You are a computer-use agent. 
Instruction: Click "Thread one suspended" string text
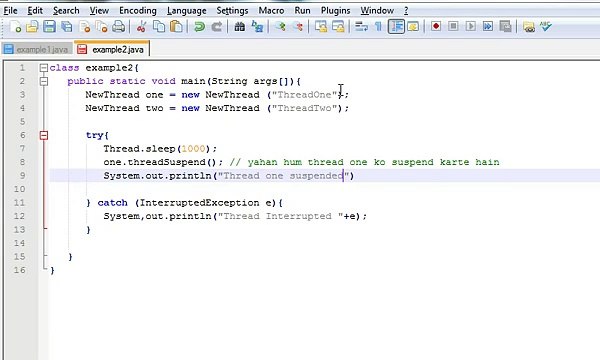(x=283, y=176)
